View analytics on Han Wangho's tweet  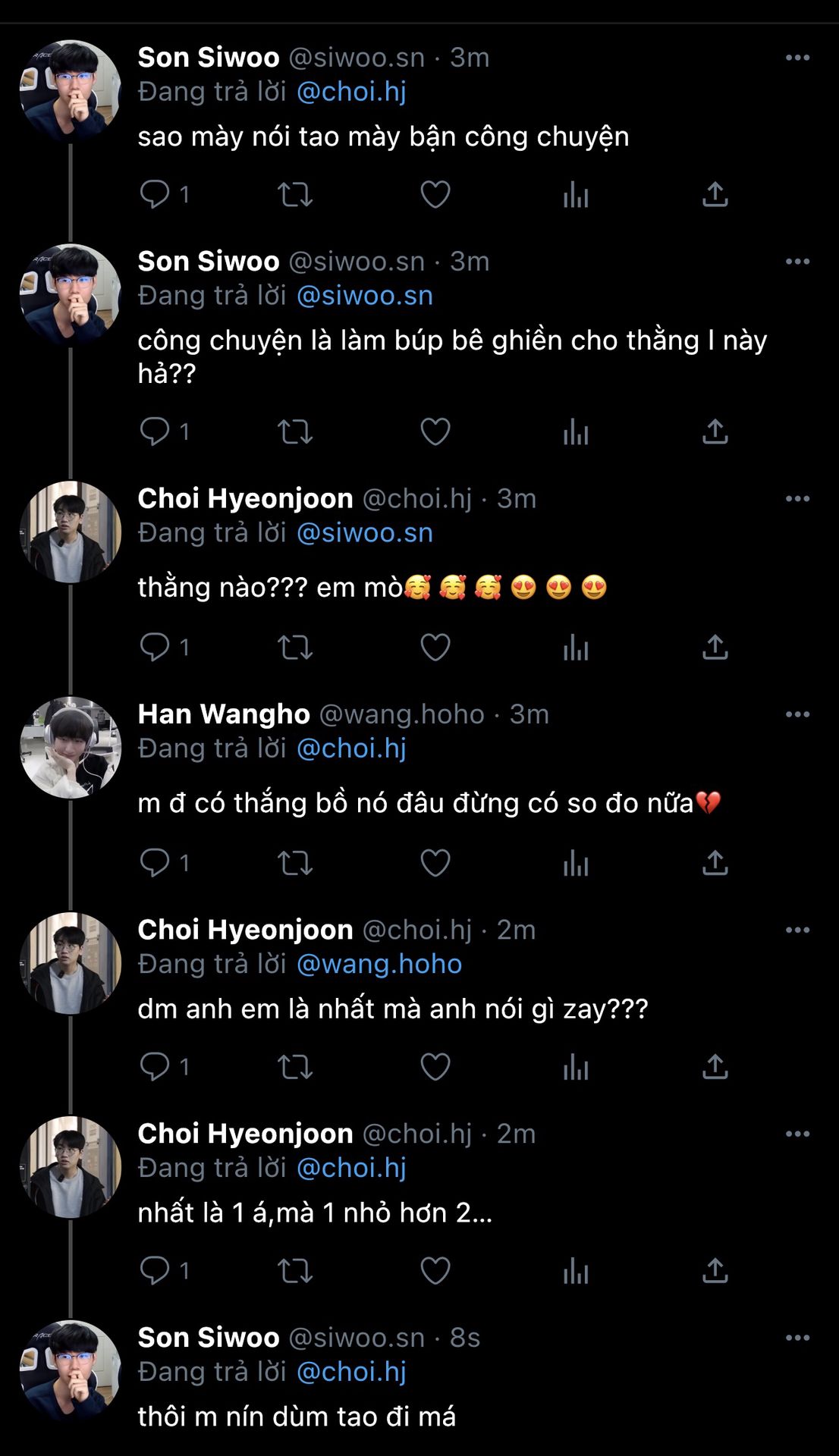coord(576,863)
